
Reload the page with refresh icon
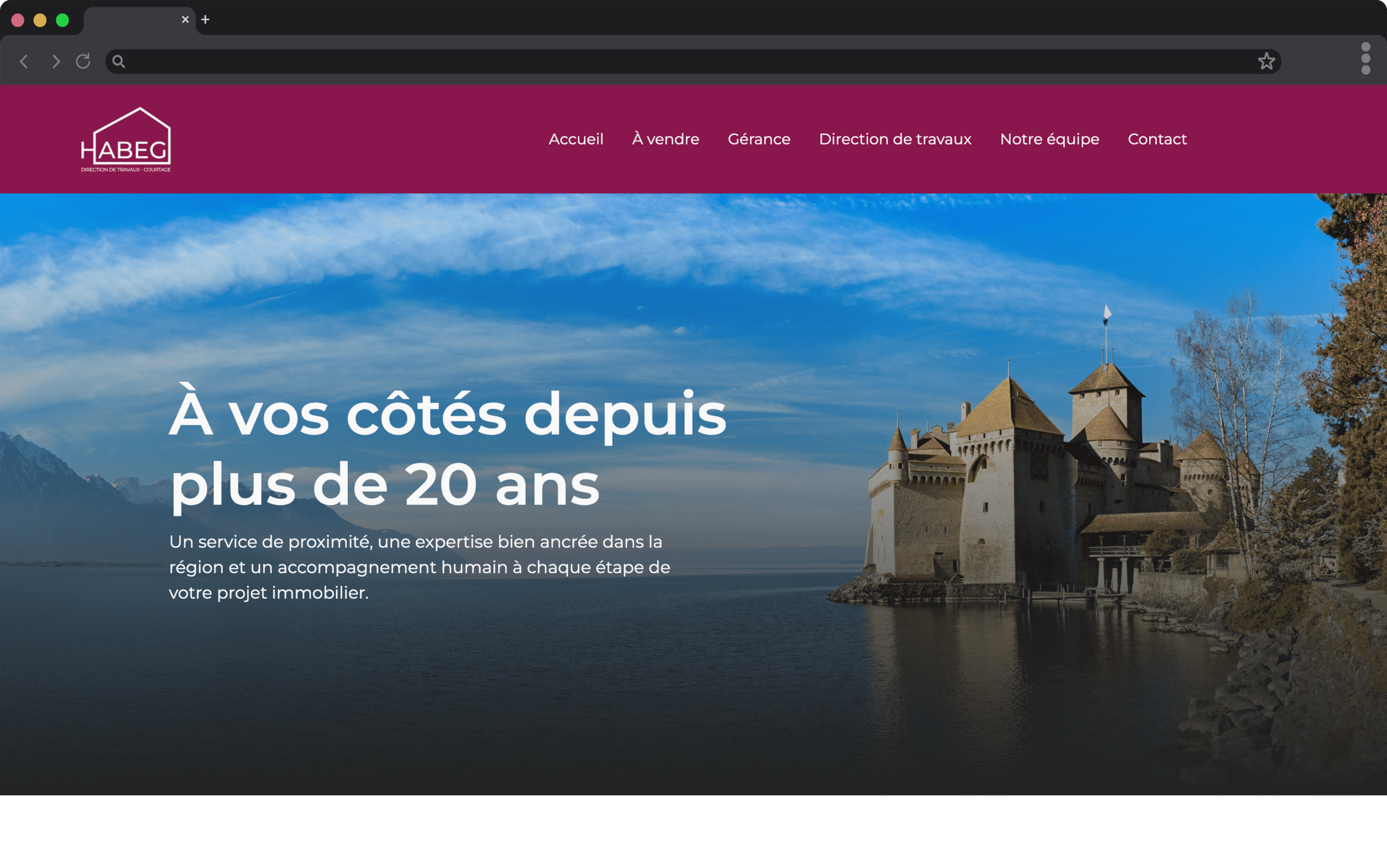pyautogui.click(x=83, y=61)
